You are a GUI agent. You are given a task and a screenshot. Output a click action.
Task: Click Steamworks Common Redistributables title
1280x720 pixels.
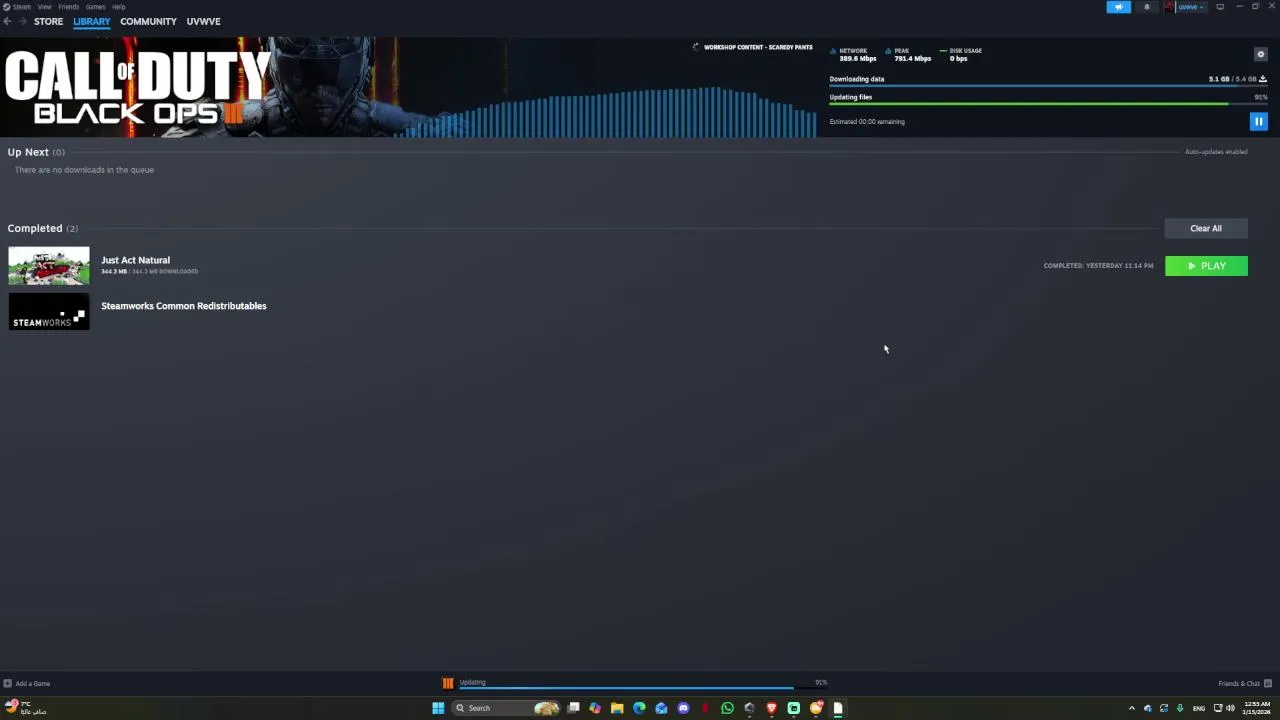pyautogui.click(x=184, y=306)
